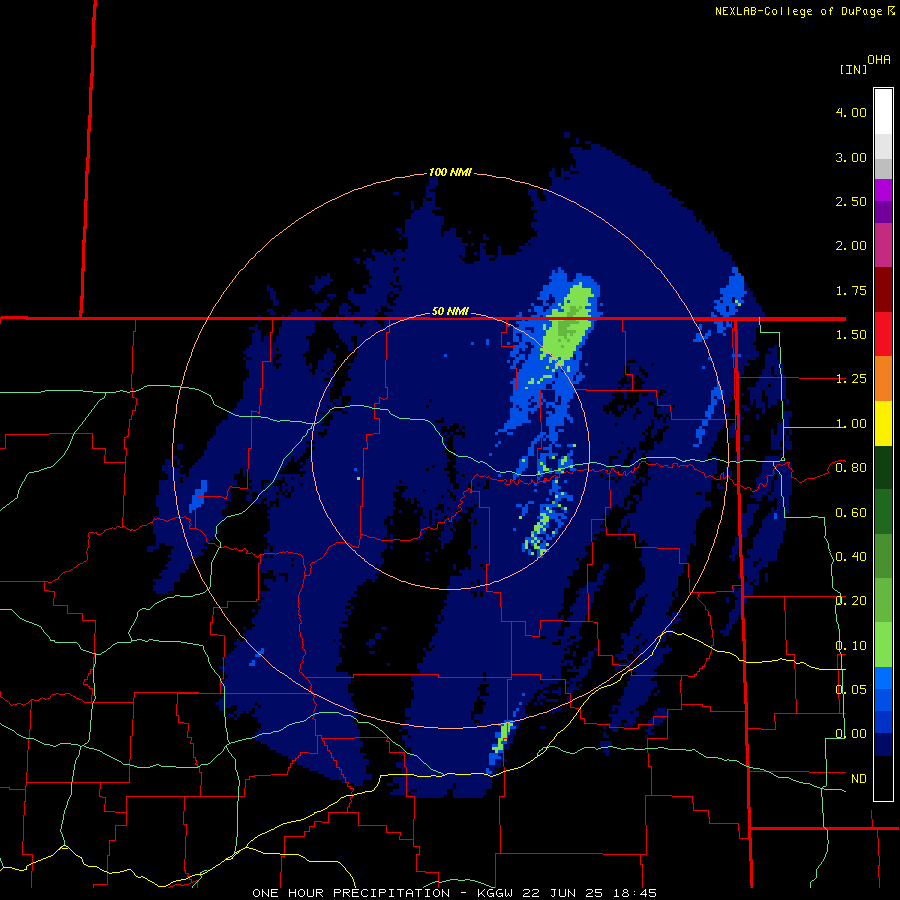Screen dimensions: 900x900
Task: Pick the darkest green legend swatch
Action: pos(883,467)
